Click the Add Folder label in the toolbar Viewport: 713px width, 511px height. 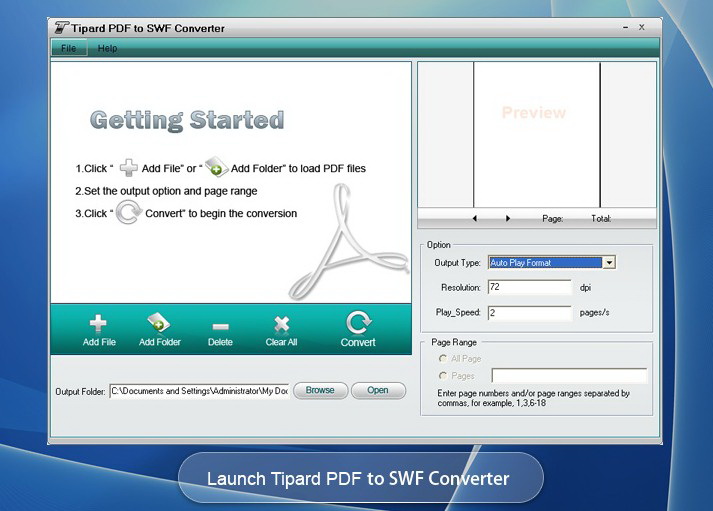coord(160,342)
